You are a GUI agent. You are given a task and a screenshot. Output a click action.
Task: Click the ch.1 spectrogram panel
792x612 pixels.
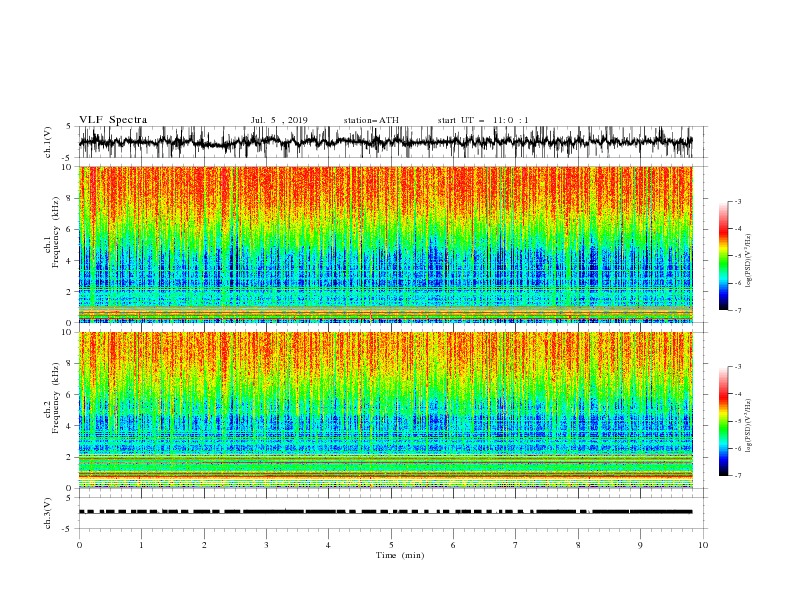click(x=386, y=244)
